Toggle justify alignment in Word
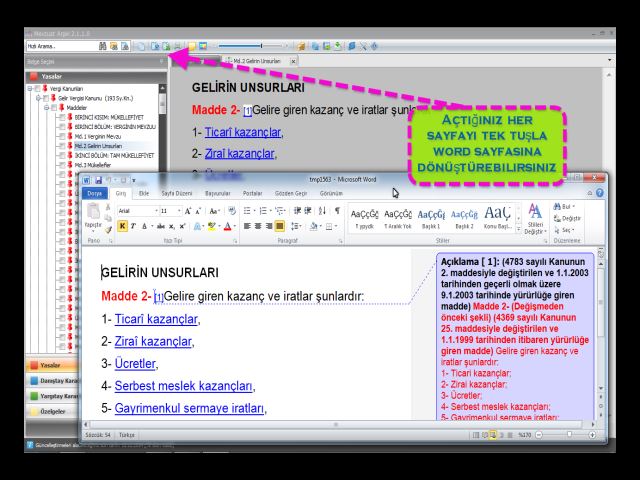640x480 pixels. (x=280, y=226)
